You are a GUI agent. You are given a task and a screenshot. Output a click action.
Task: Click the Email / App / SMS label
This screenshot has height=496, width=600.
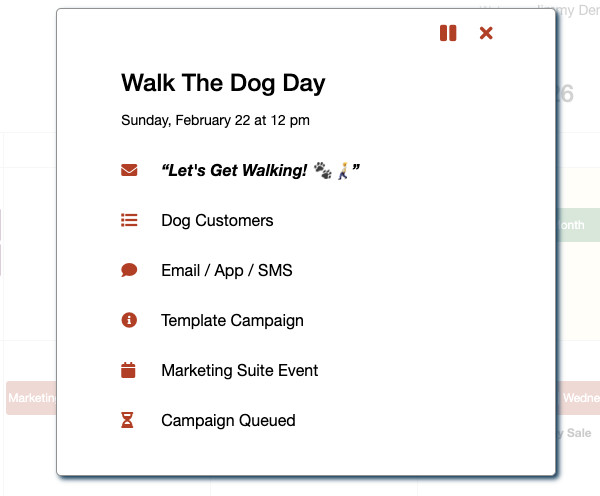(x=226, y=270)
